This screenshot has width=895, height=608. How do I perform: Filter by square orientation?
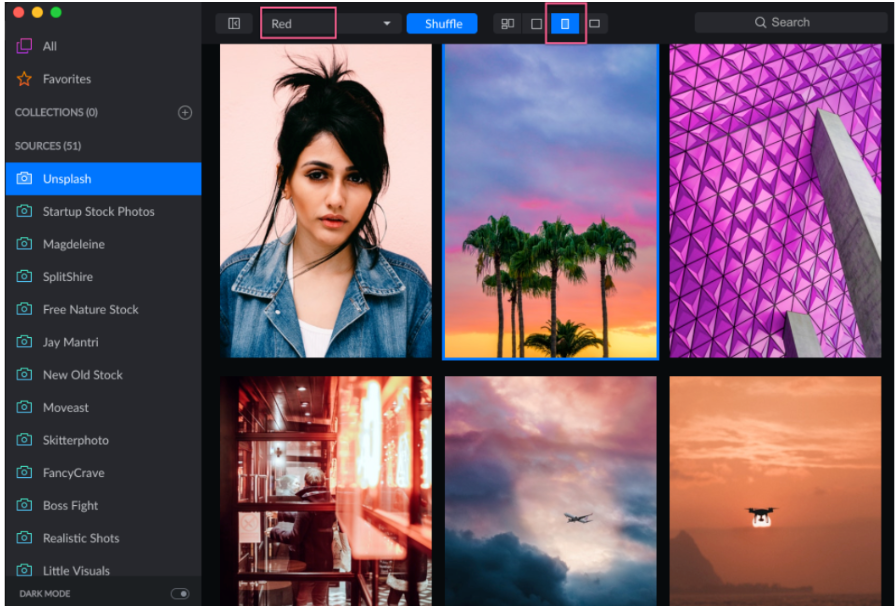click(x=536, y=24)
